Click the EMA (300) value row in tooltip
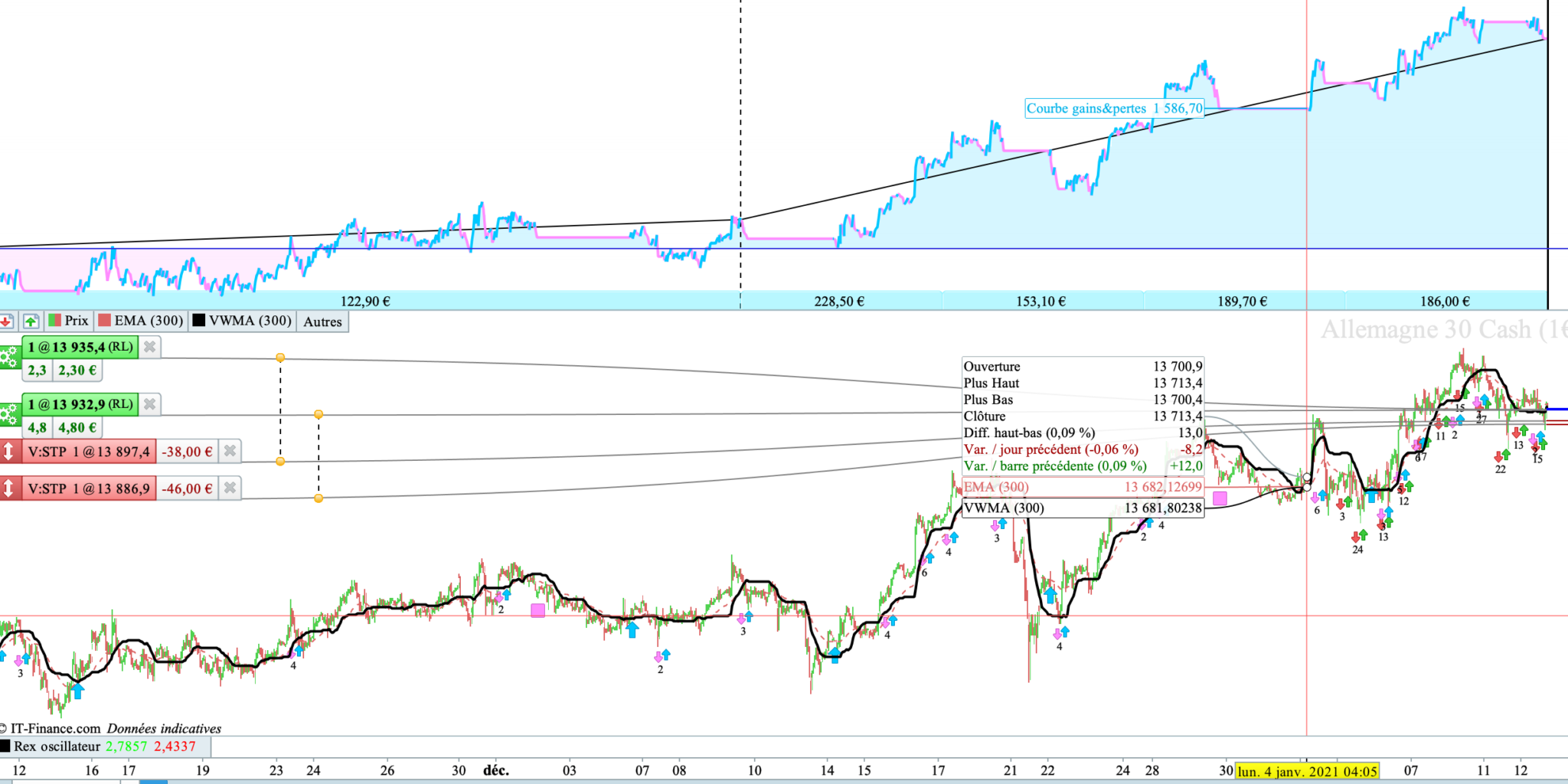Screen dimensions: 1568x784 [1083, 487]
